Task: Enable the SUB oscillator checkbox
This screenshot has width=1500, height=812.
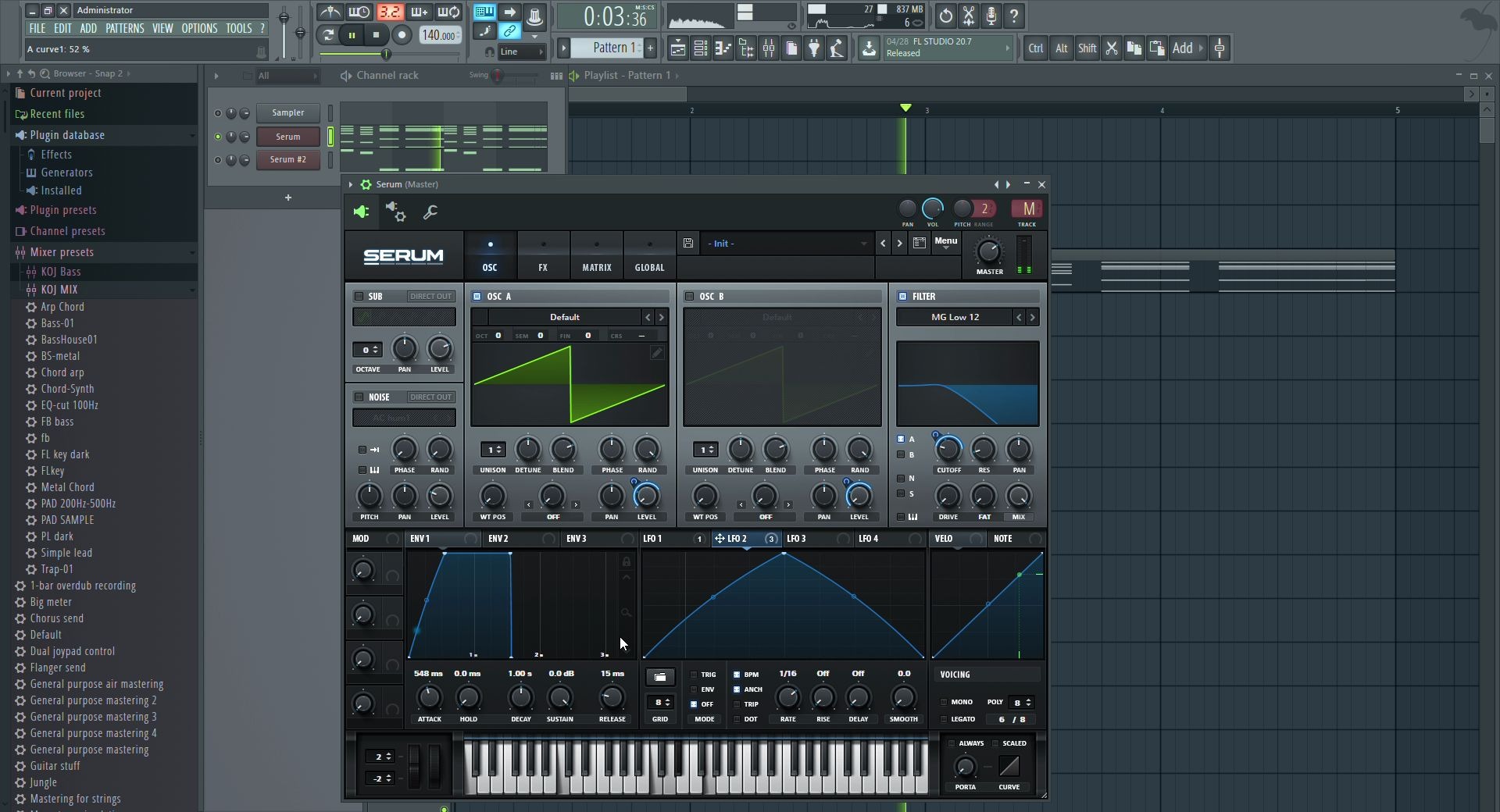Action: click(x=359, y=297)
